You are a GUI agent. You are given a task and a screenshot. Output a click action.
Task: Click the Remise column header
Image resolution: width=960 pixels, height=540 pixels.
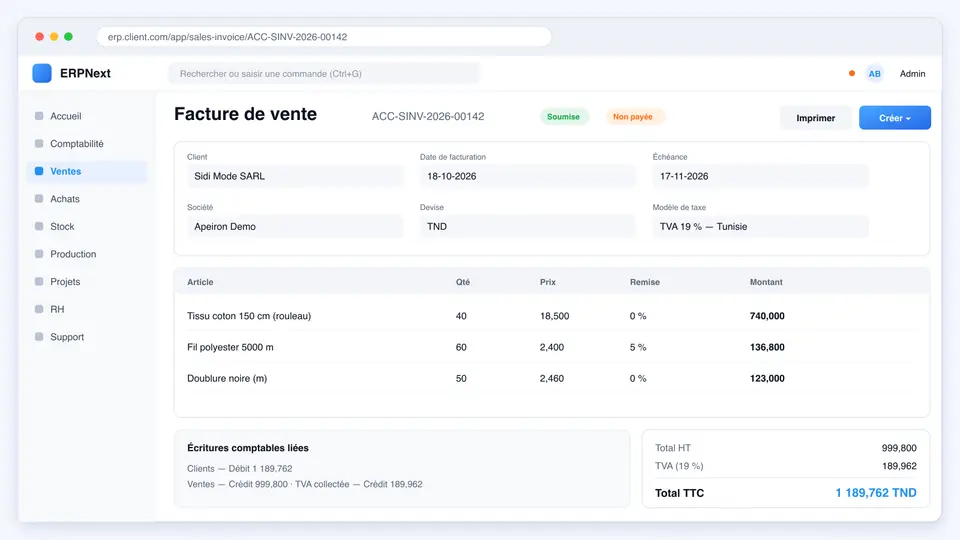coord(645,282)
